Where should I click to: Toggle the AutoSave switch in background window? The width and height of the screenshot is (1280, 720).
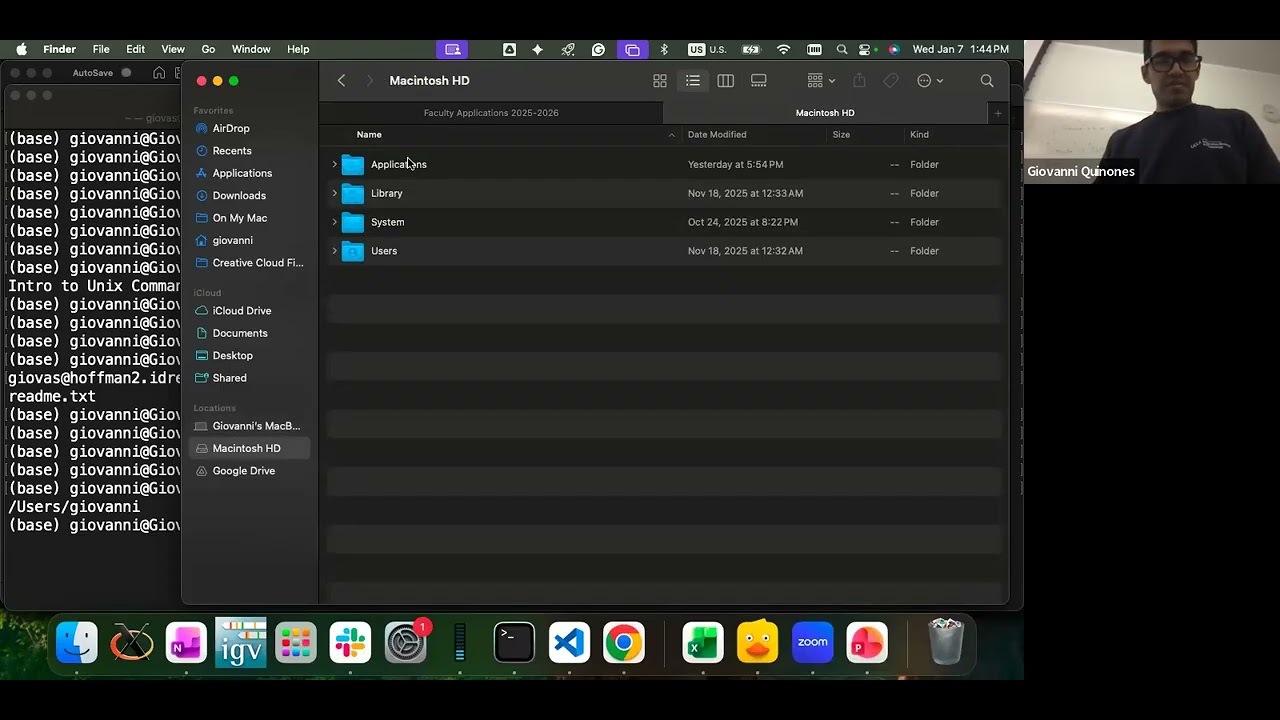pyautogui.click(x=126, y=73)
